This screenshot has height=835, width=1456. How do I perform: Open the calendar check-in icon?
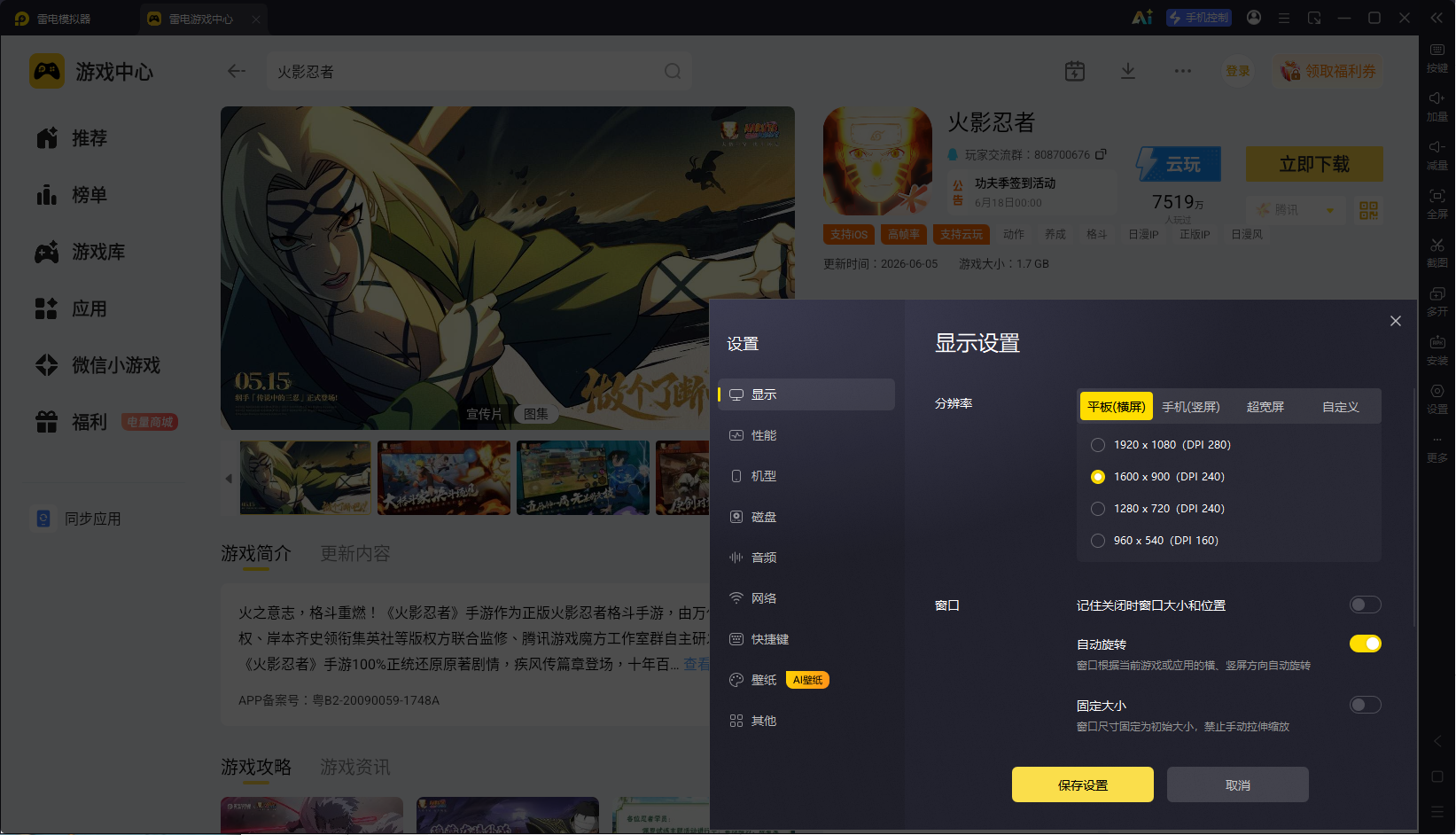pos(1075,71)
